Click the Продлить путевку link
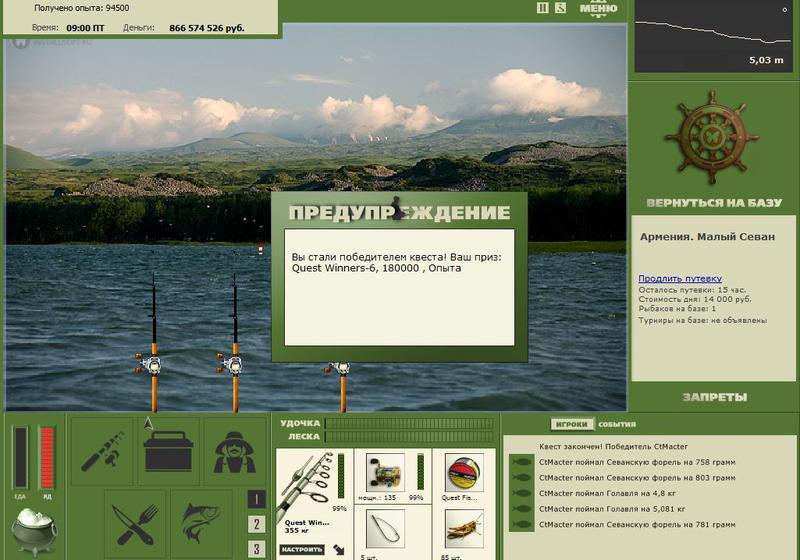Screen dimensions: 800x560 (680, 278)
